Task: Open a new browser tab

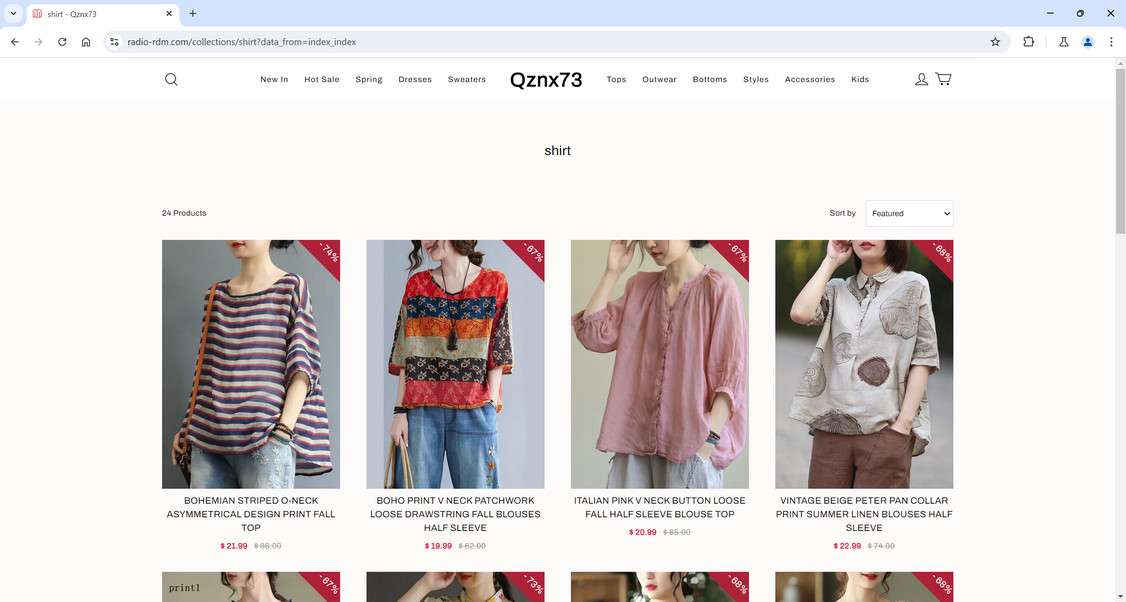Action: pos(192,14)
